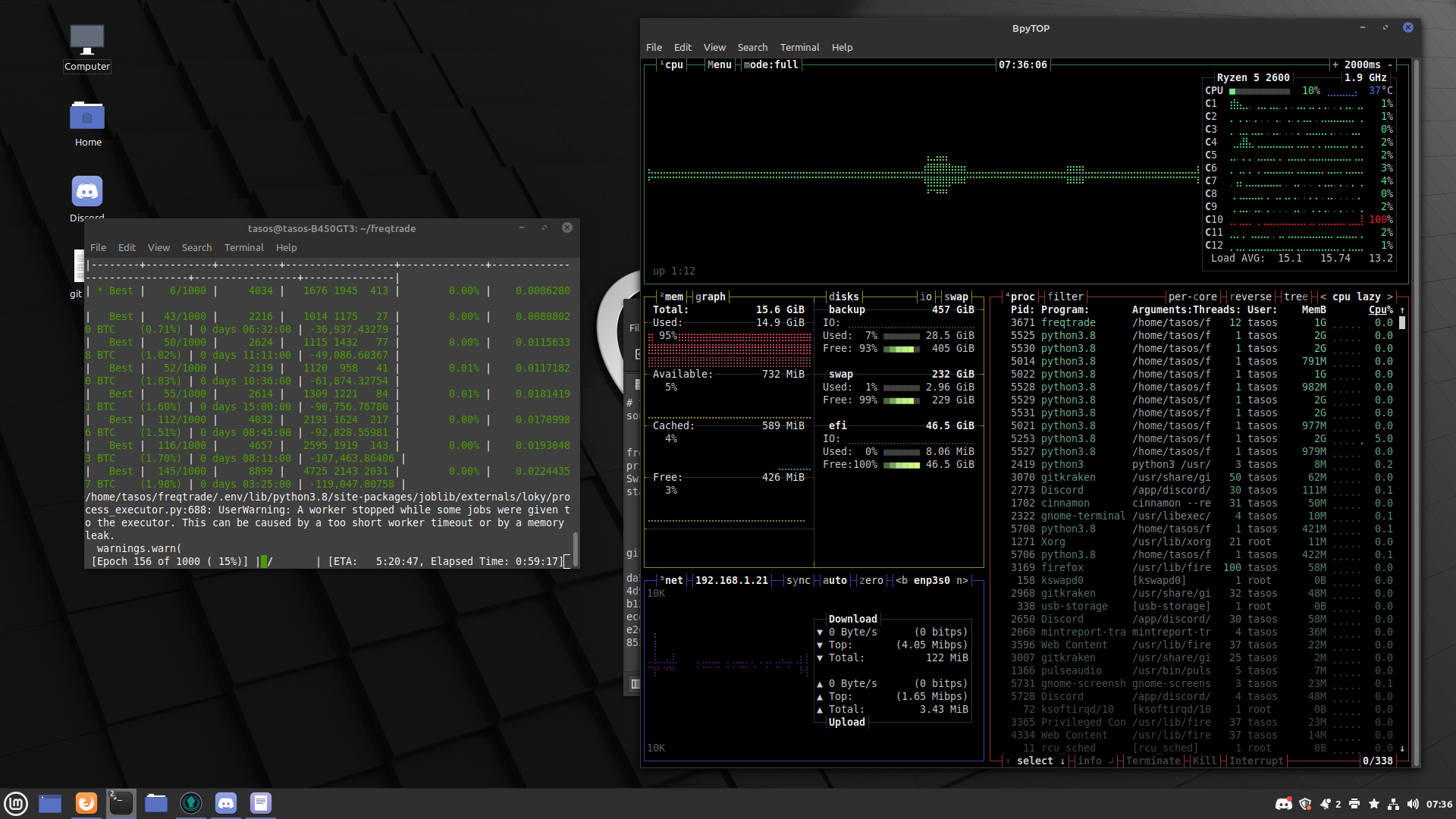Click Terminate in BpyTOP bottom bar

pyautogui.click(x=1153, y=761)
